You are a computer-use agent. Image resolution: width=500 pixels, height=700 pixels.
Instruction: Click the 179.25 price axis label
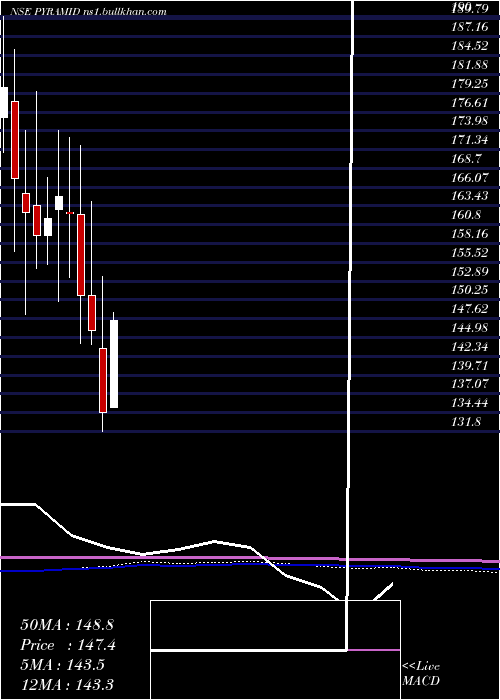[x=470, y=83]
